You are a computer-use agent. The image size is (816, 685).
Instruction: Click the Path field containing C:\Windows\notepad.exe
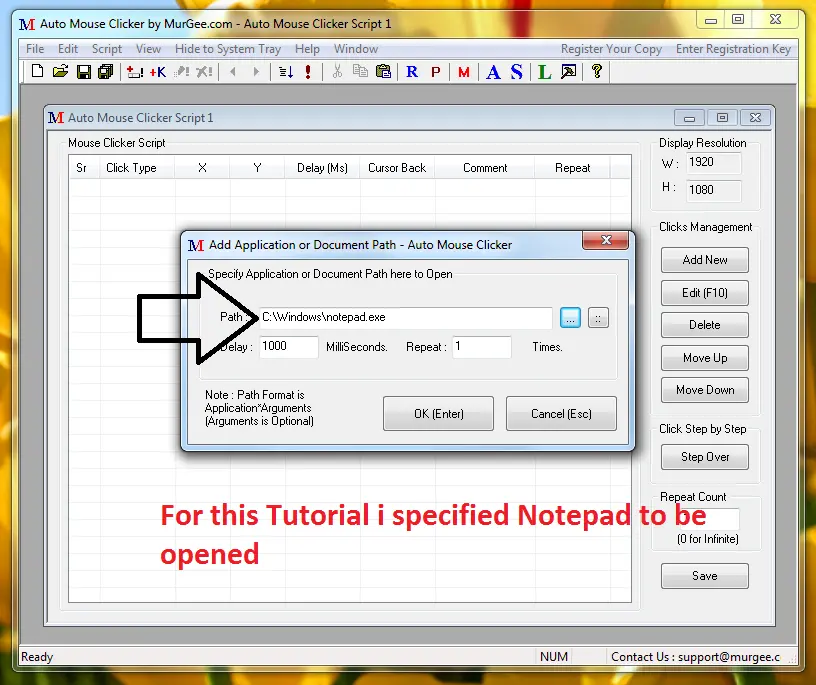point(406,318)
